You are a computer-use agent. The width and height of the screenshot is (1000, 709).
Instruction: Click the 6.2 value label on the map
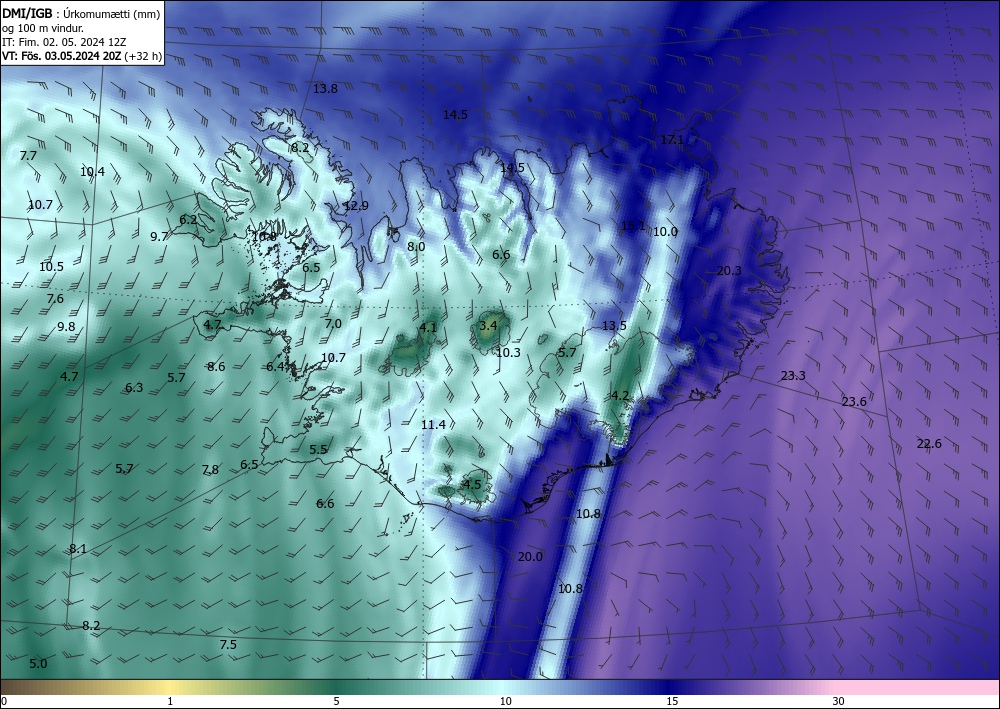[x=188, y=220]
